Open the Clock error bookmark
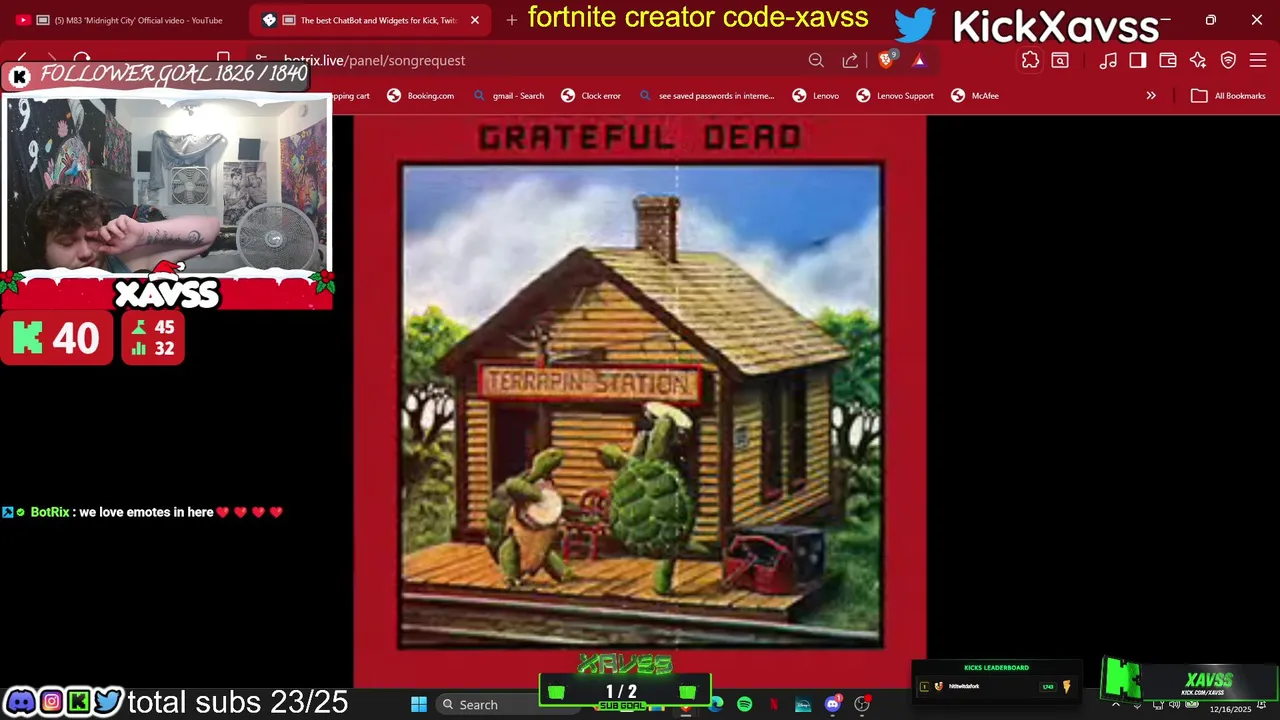This screenshot has width=1280, height=720. coord(591,96)
